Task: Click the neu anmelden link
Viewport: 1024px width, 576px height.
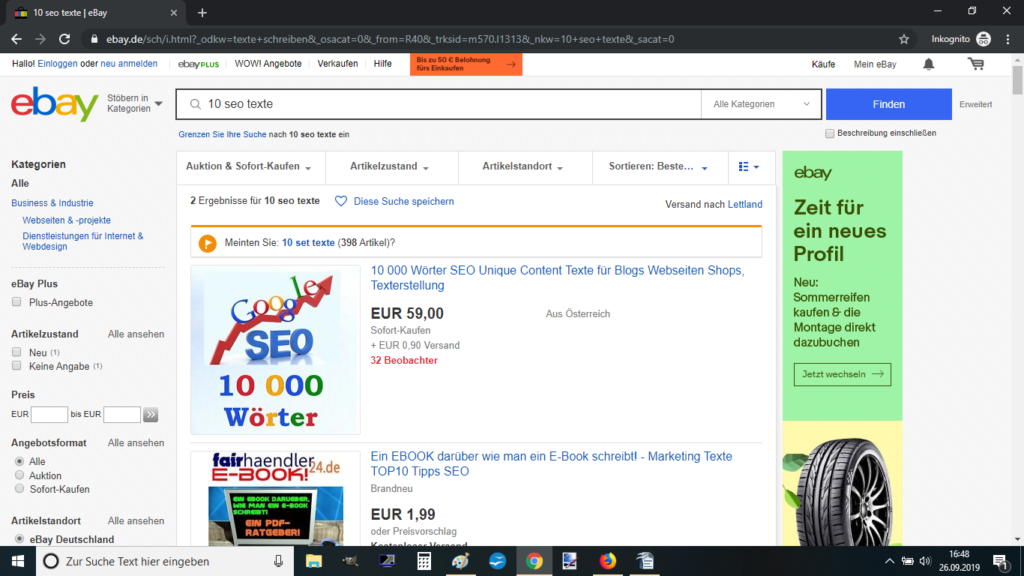Action: tap(129, 63)
